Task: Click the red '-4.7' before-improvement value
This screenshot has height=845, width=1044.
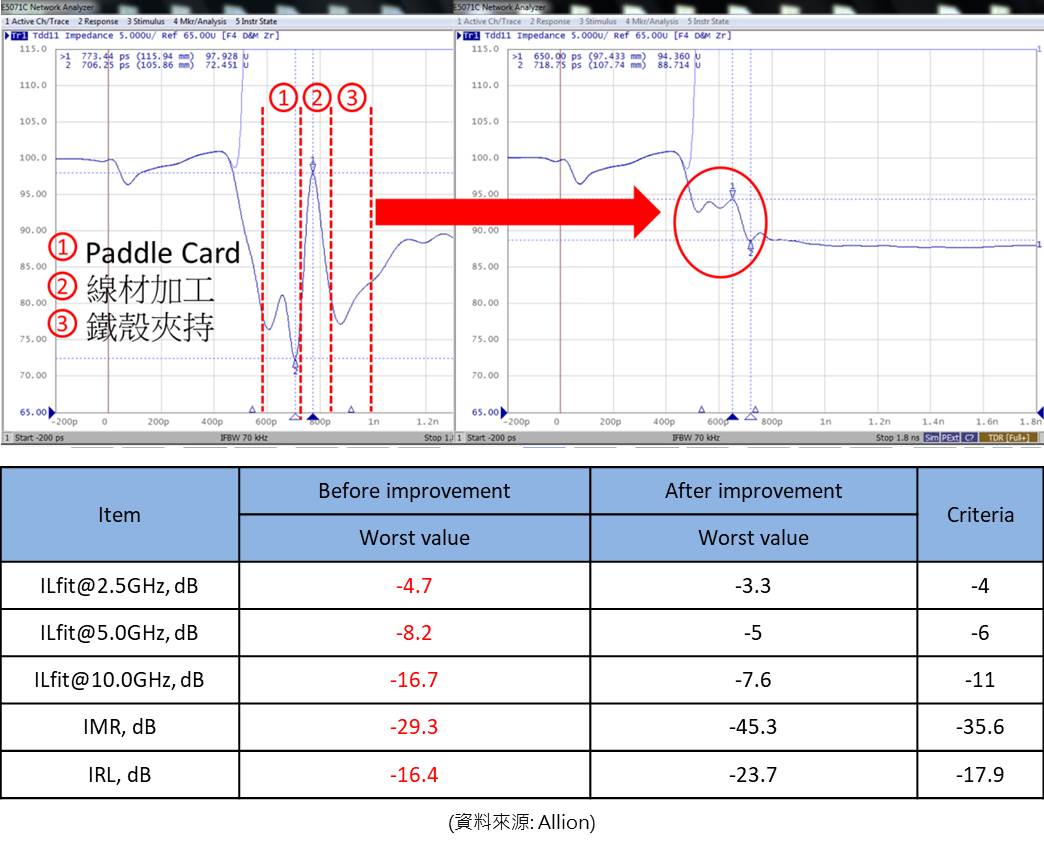Action: (414, 585)
